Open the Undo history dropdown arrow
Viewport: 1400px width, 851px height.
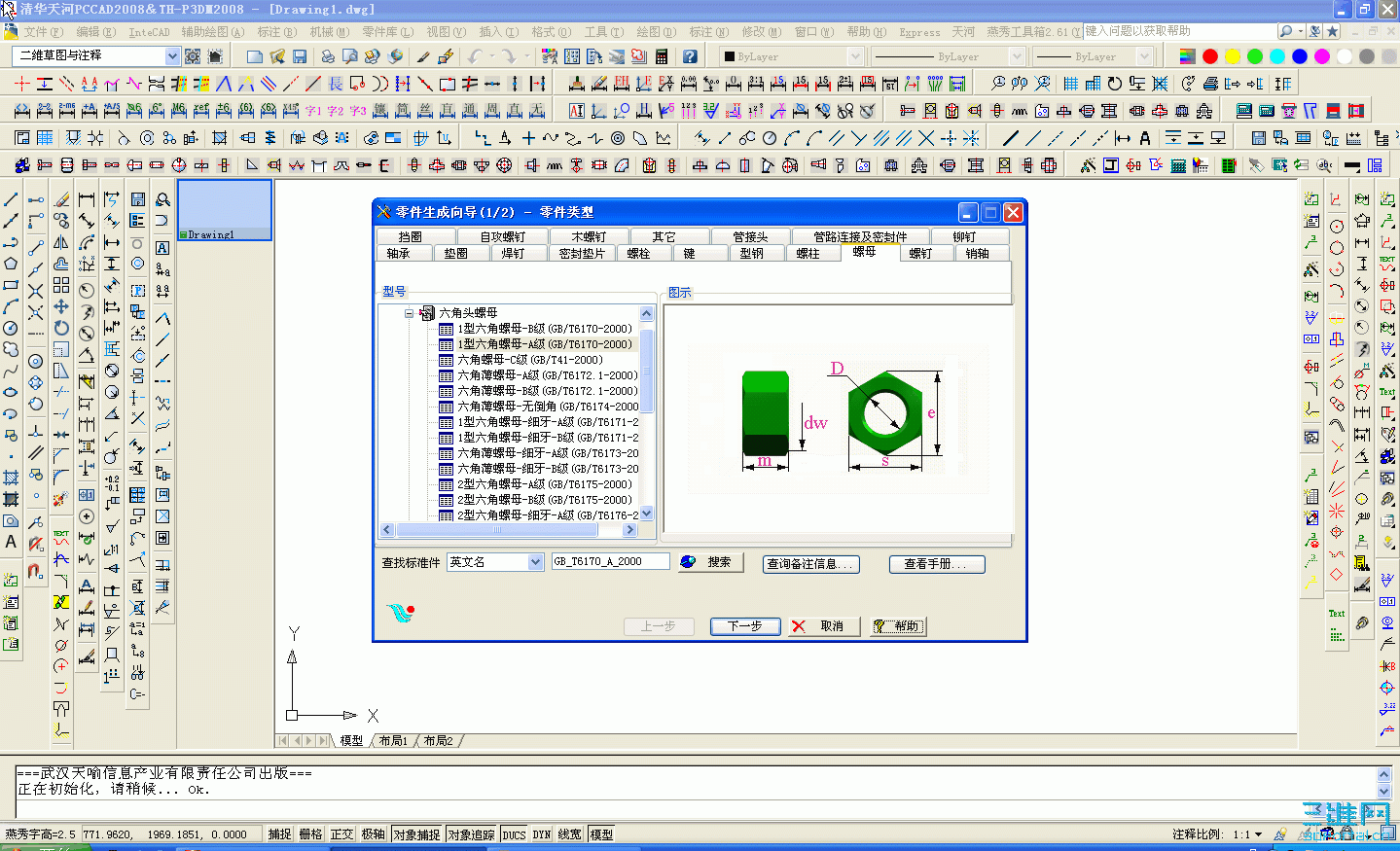(x=491, y=56)
